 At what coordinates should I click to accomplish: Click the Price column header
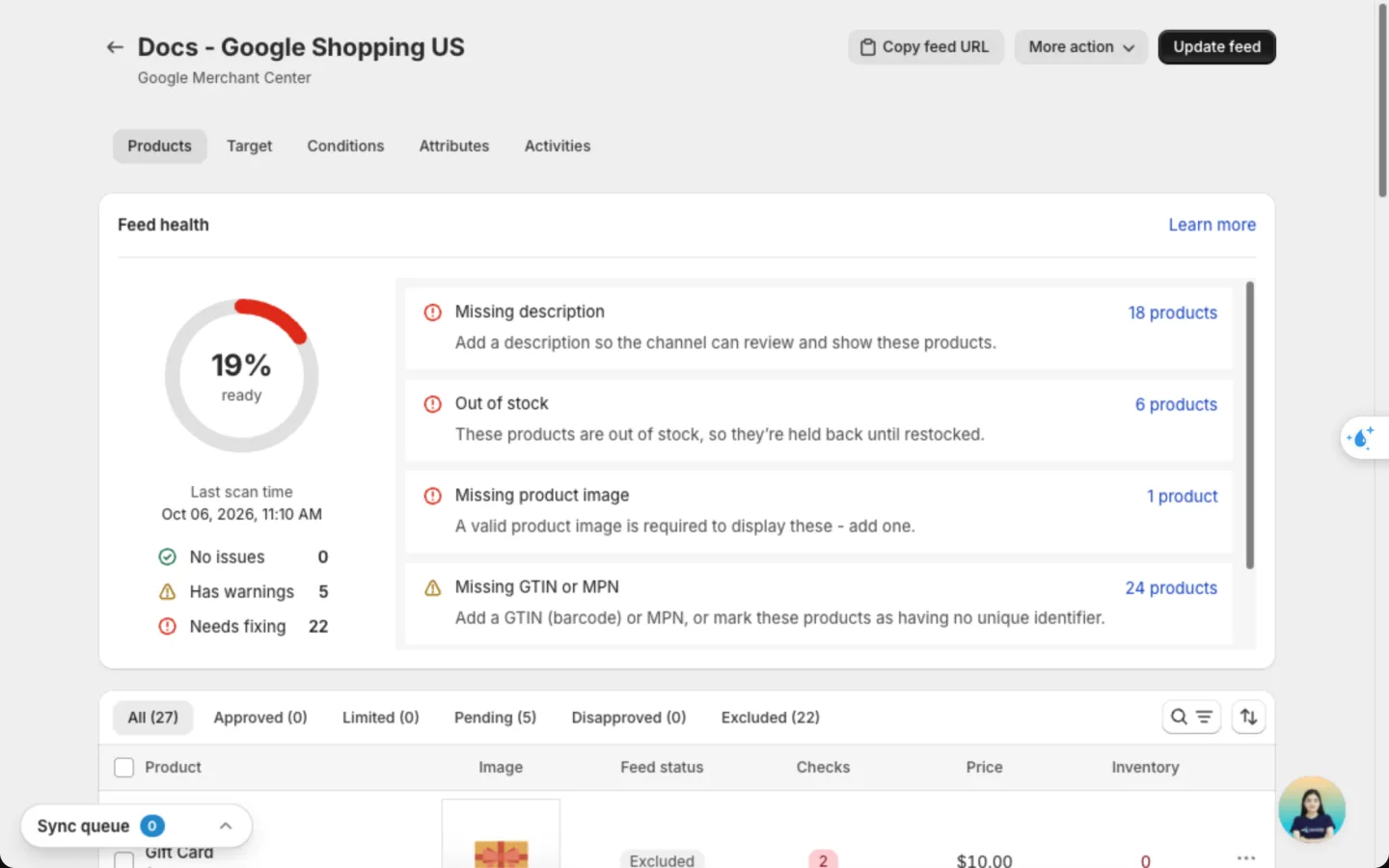(x=984, y=768)
